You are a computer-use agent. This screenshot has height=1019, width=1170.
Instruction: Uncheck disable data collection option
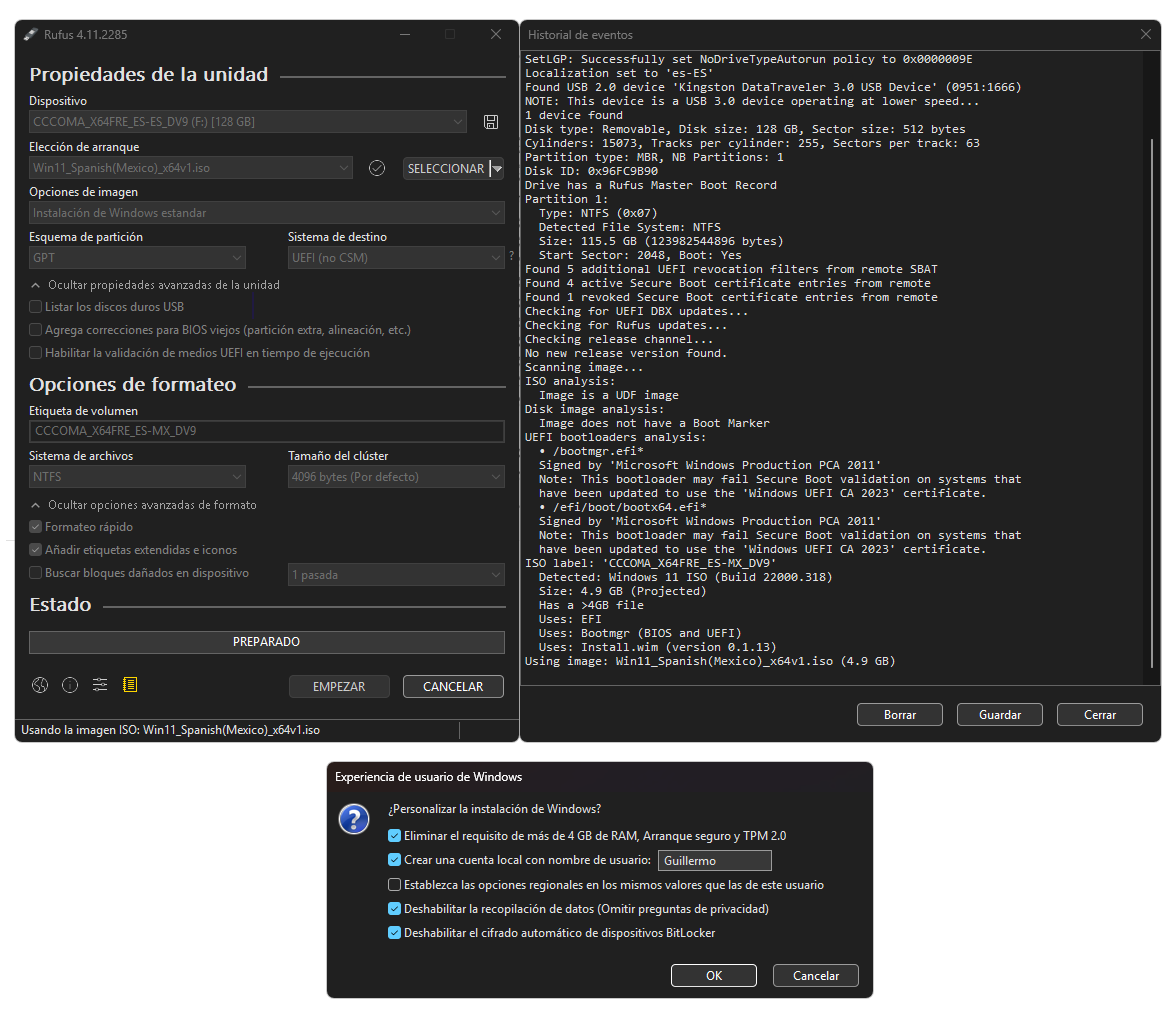tap(394, 909)
